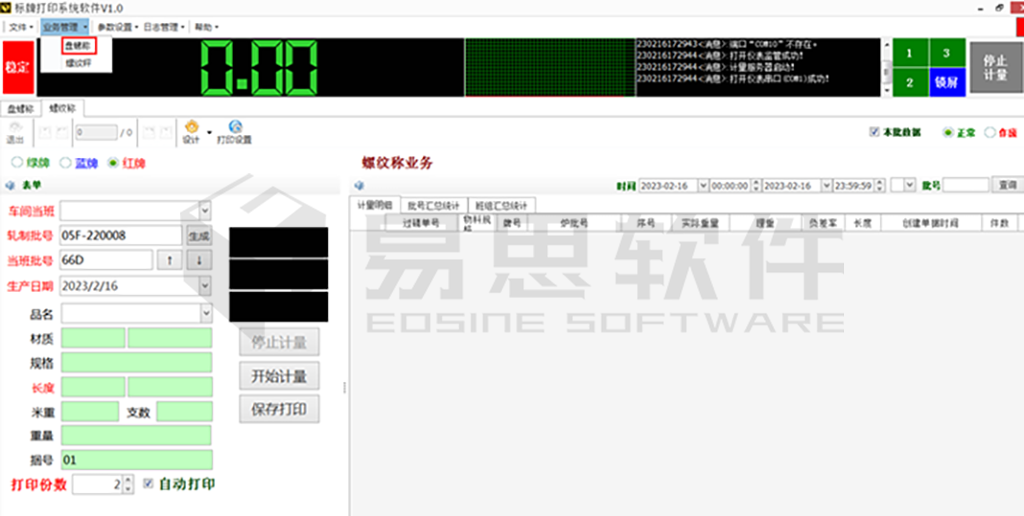
Task: Toggle the 自动打印 checkbox
Action: (148, 484)
